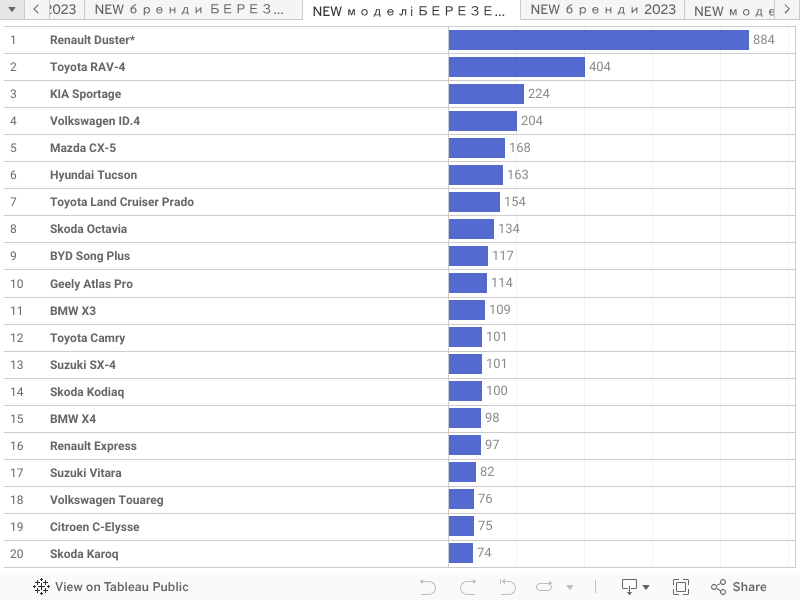Viewport: 800px width, 600px height.
Task: Click the value 134 beside Octavia bar
Action: click(x=509, y=229)
